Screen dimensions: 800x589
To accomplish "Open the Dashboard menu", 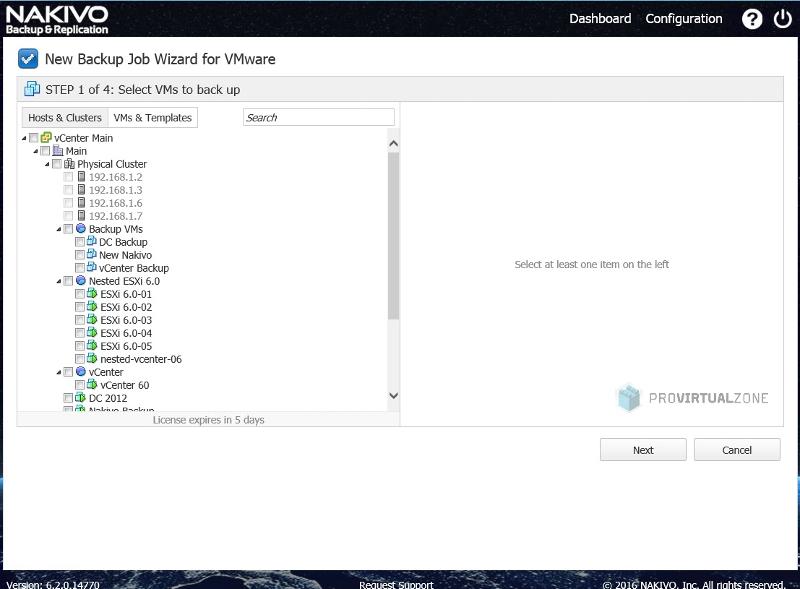I will point(600,19).
